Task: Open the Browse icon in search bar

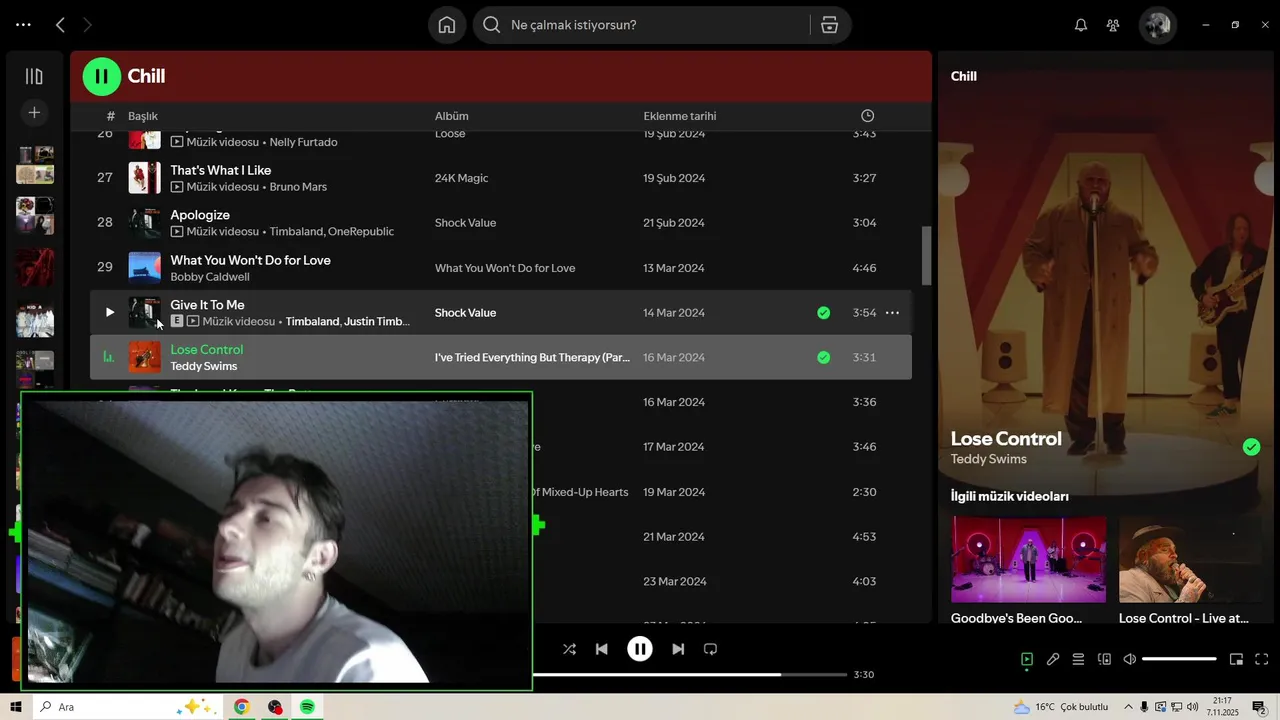Action: pos(829,25)
